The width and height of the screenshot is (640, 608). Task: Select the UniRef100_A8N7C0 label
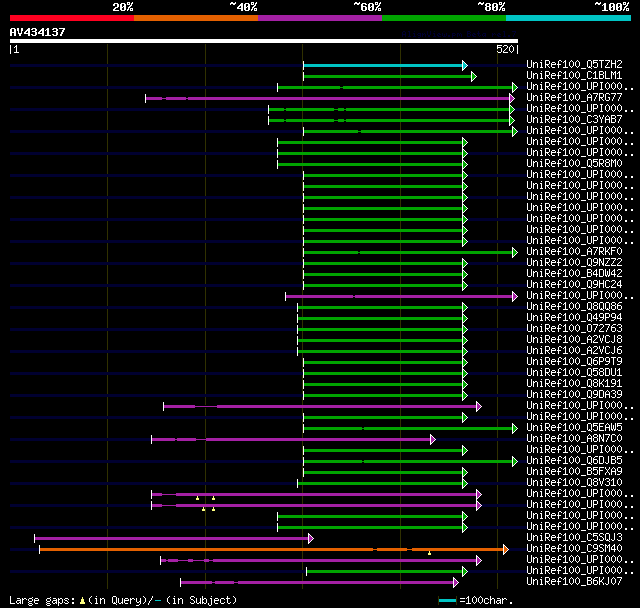[x=574, y=439]
